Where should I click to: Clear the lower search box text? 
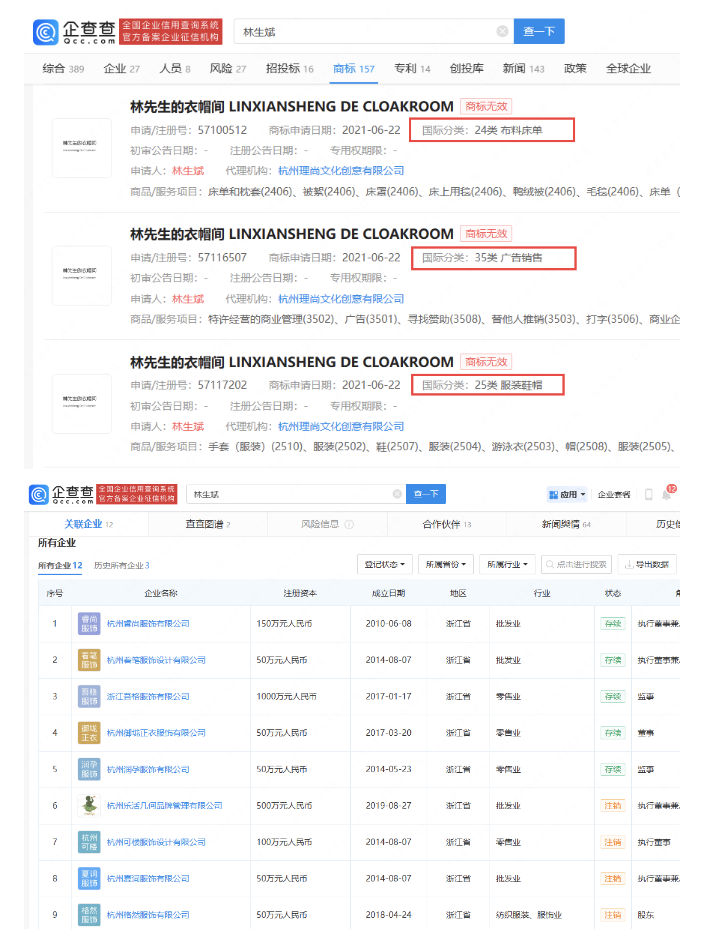[x=397, y=494]
